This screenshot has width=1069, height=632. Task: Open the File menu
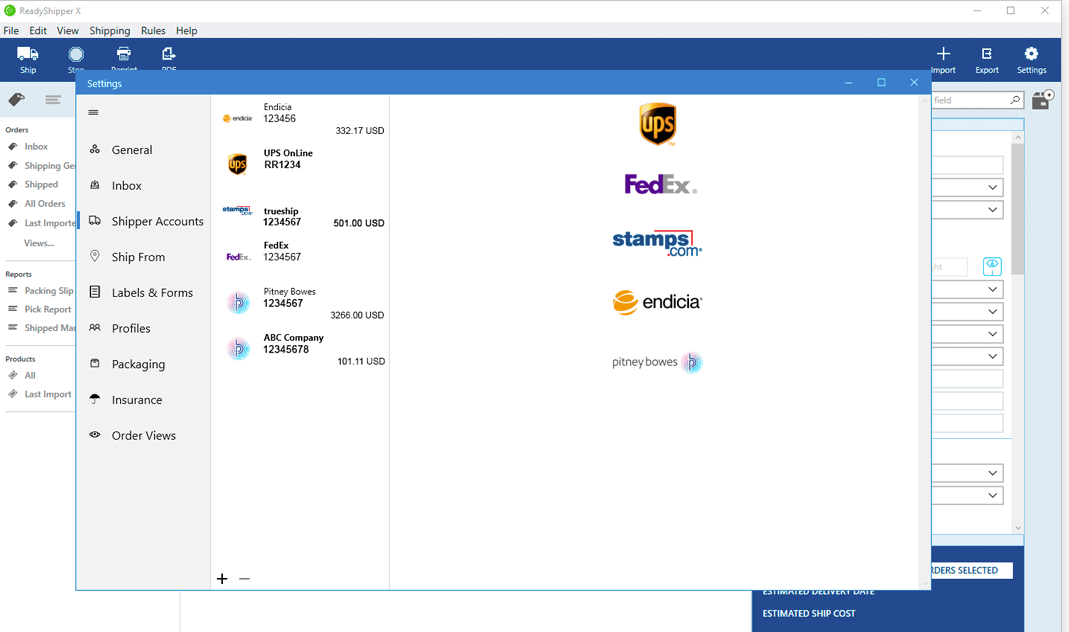[x=11, y=31]
